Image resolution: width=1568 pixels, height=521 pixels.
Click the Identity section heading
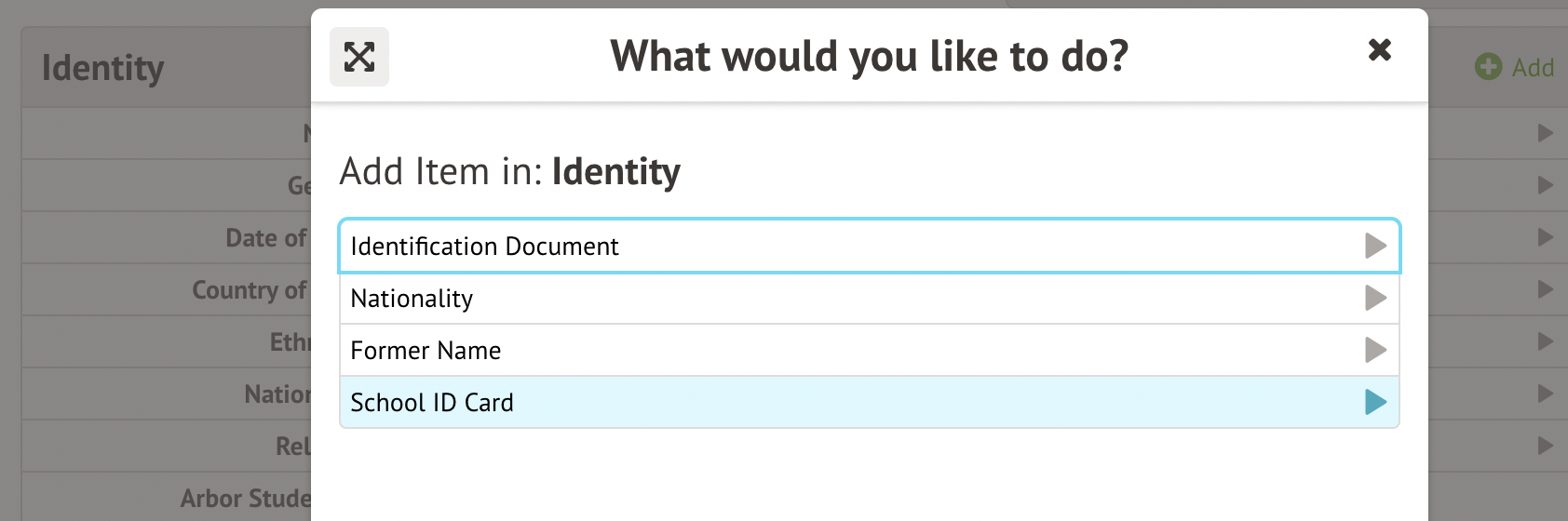(102, 68)
